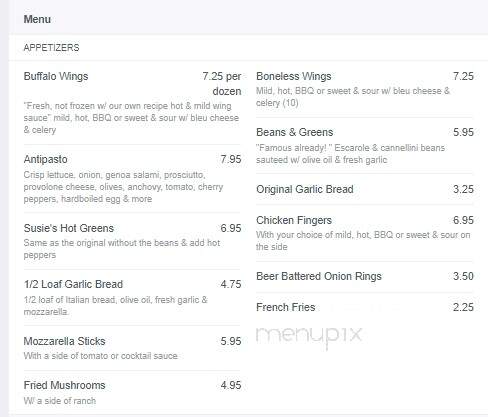Select the APPETIZERS section header
The height and width of the screenshot is (417, 488).
[51, 48]
